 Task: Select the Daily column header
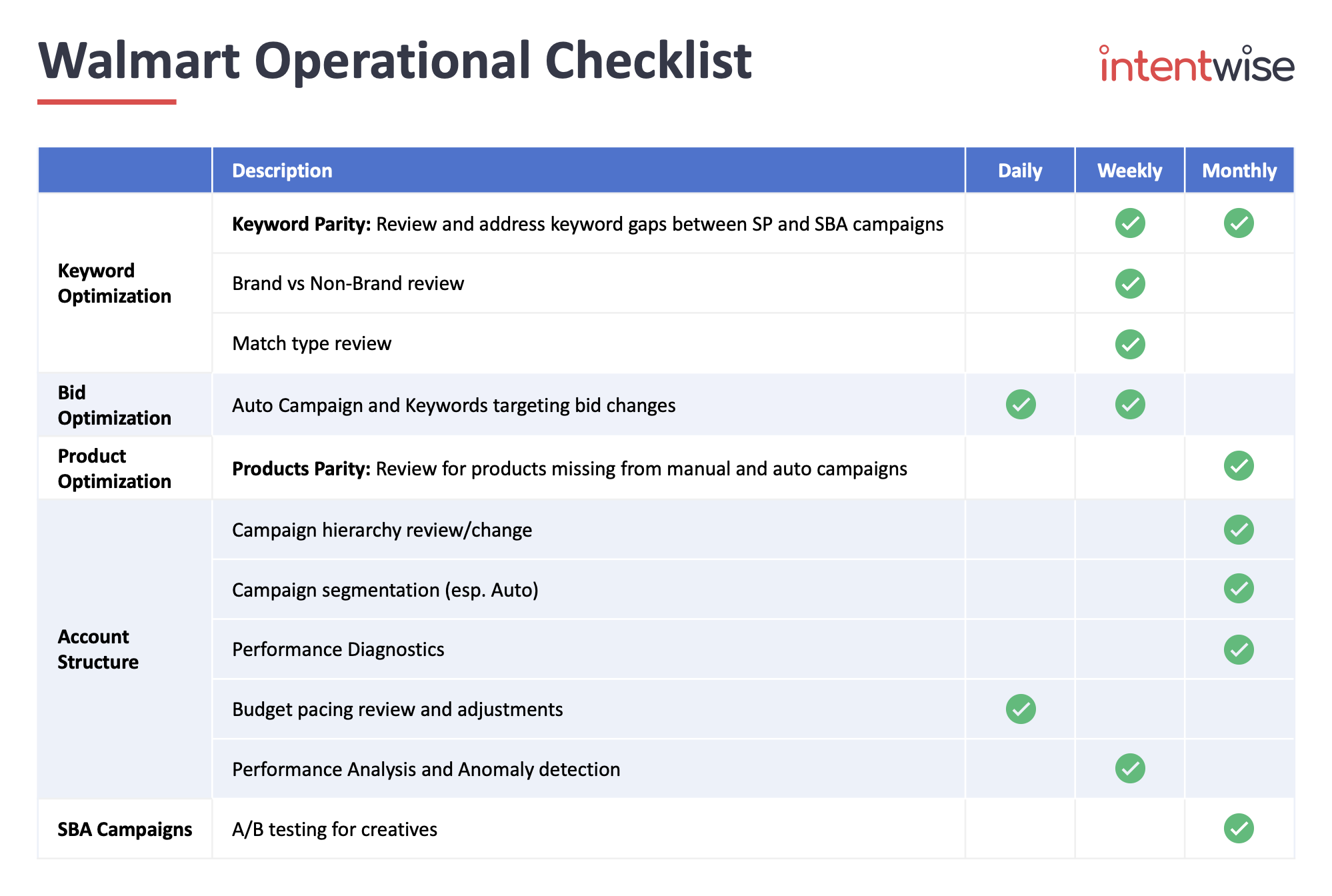coord(1020,171)
